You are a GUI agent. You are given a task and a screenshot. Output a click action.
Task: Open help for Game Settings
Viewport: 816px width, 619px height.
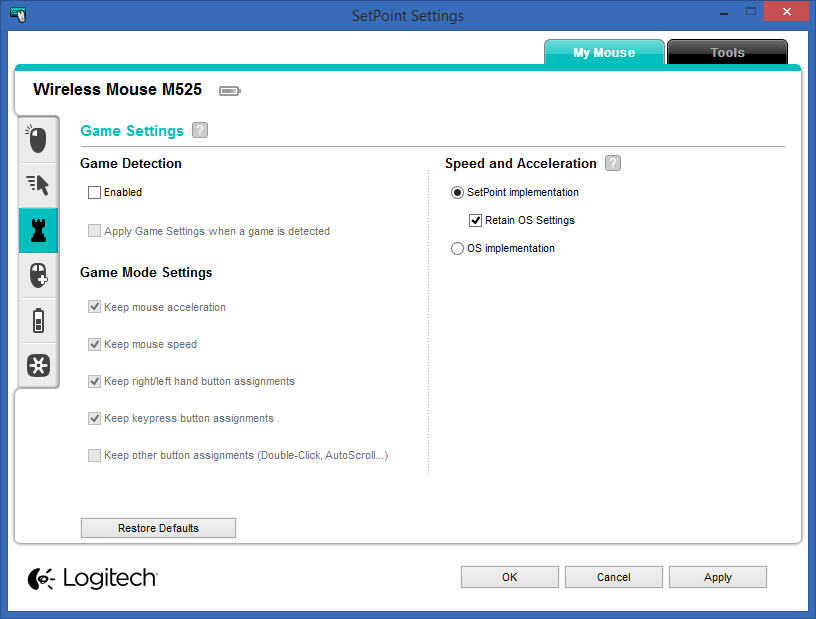[200, 130]
